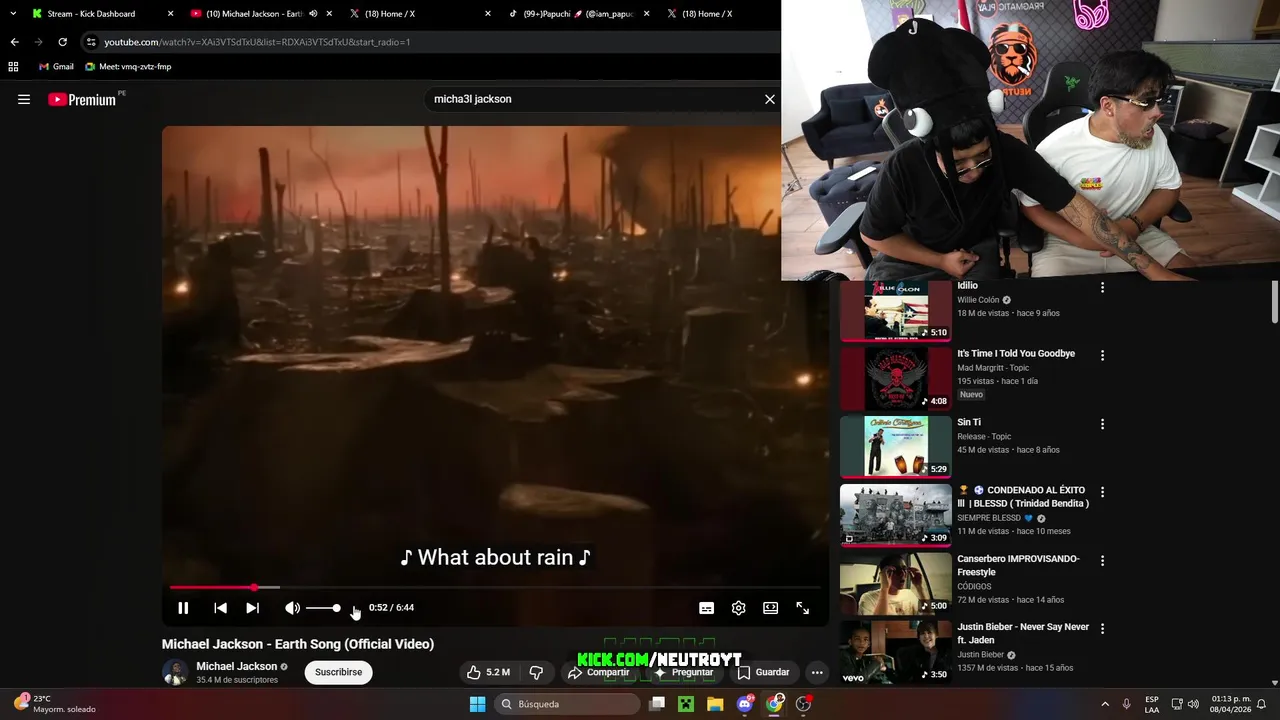The width and height of the screenshot is (1280, 720).
Task: Share the video via Compartir
Action: pos(599,672)
